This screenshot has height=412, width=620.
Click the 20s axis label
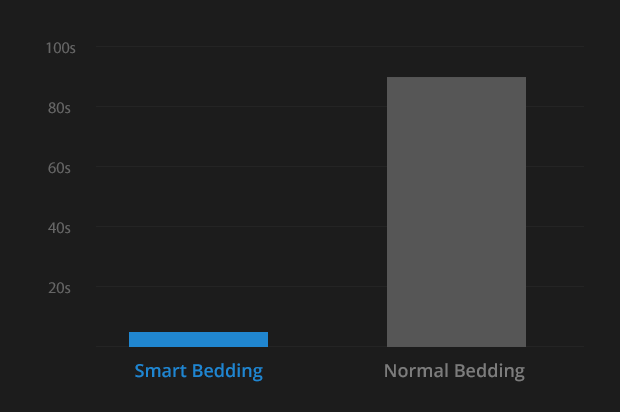59,288
